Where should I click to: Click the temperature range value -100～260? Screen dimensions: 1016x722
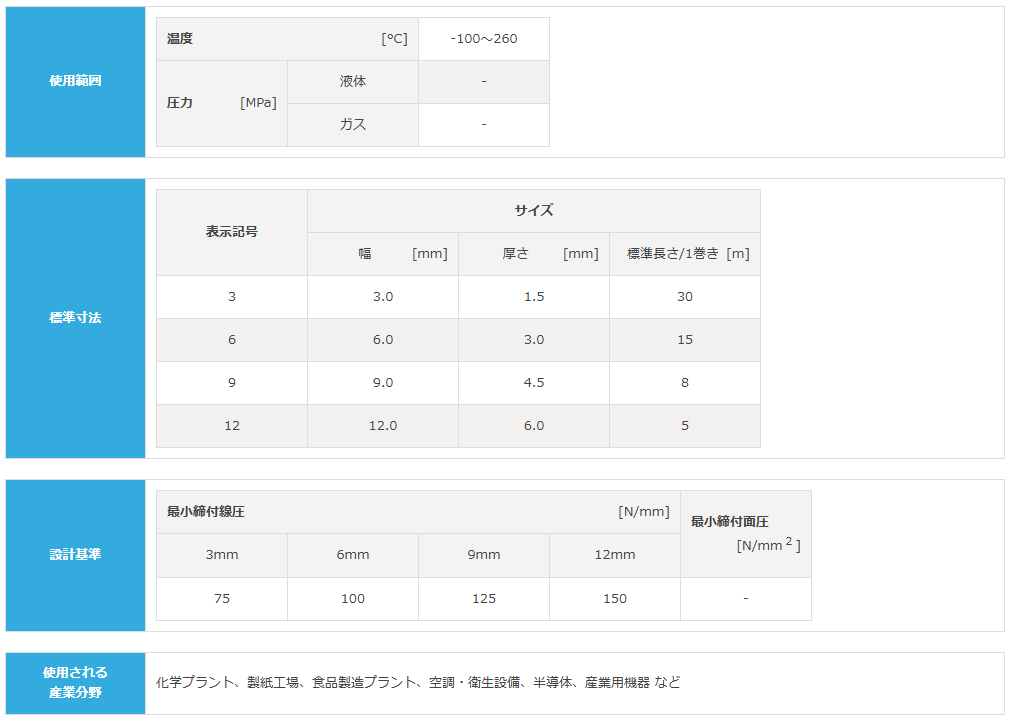click(484, 39)
